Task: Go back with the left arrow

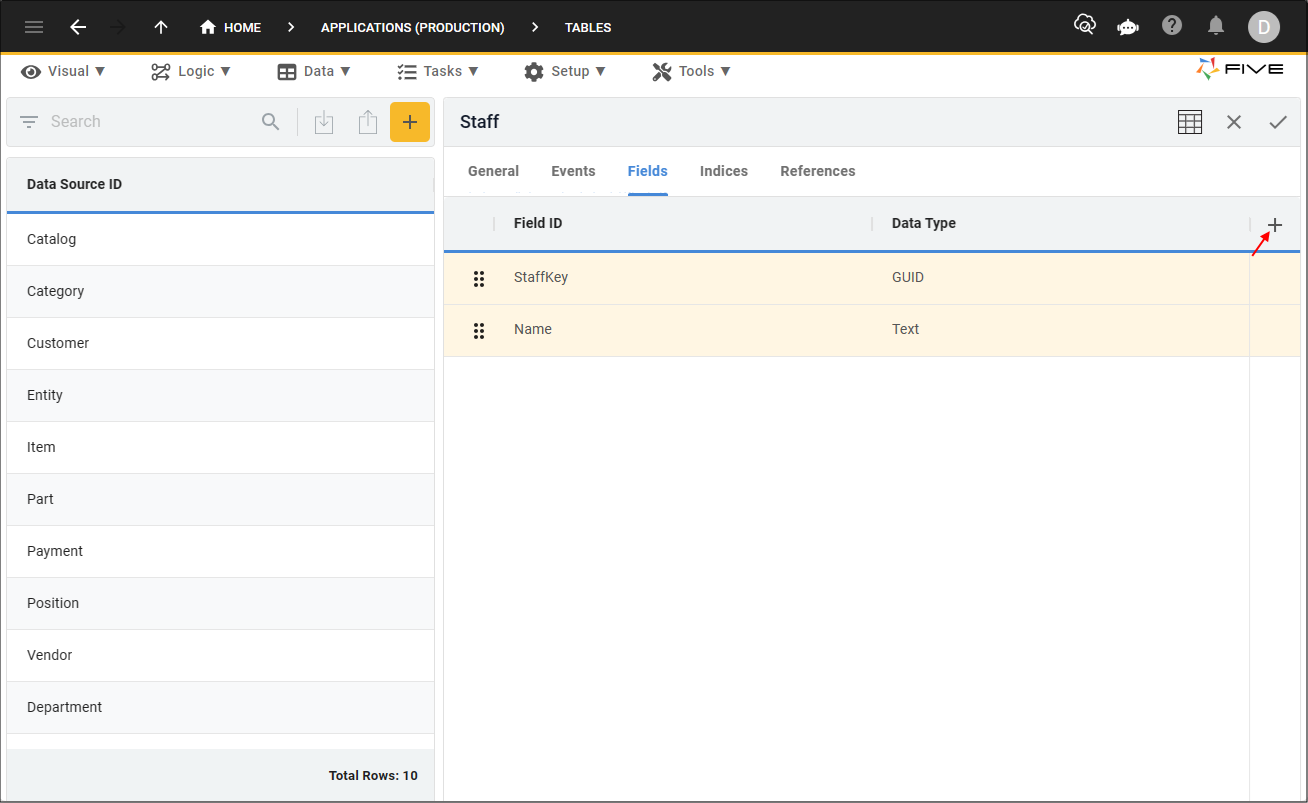Action: (78, 27)
